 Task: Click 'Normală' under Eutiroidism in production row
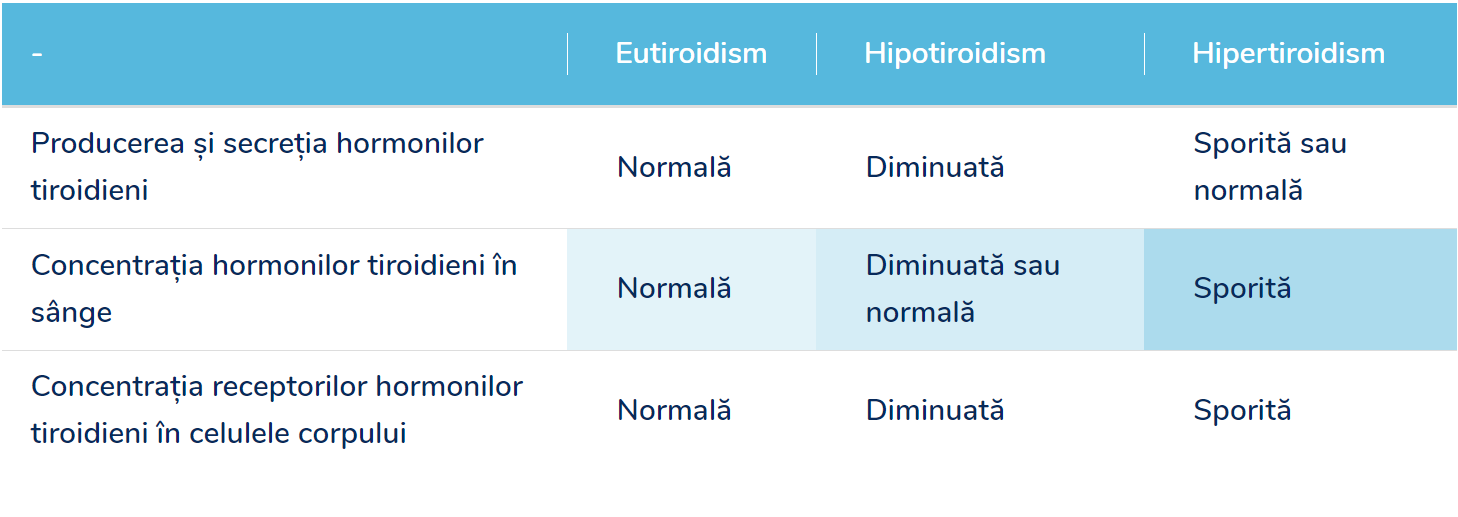pyautogui.click(x=674, y=167)
